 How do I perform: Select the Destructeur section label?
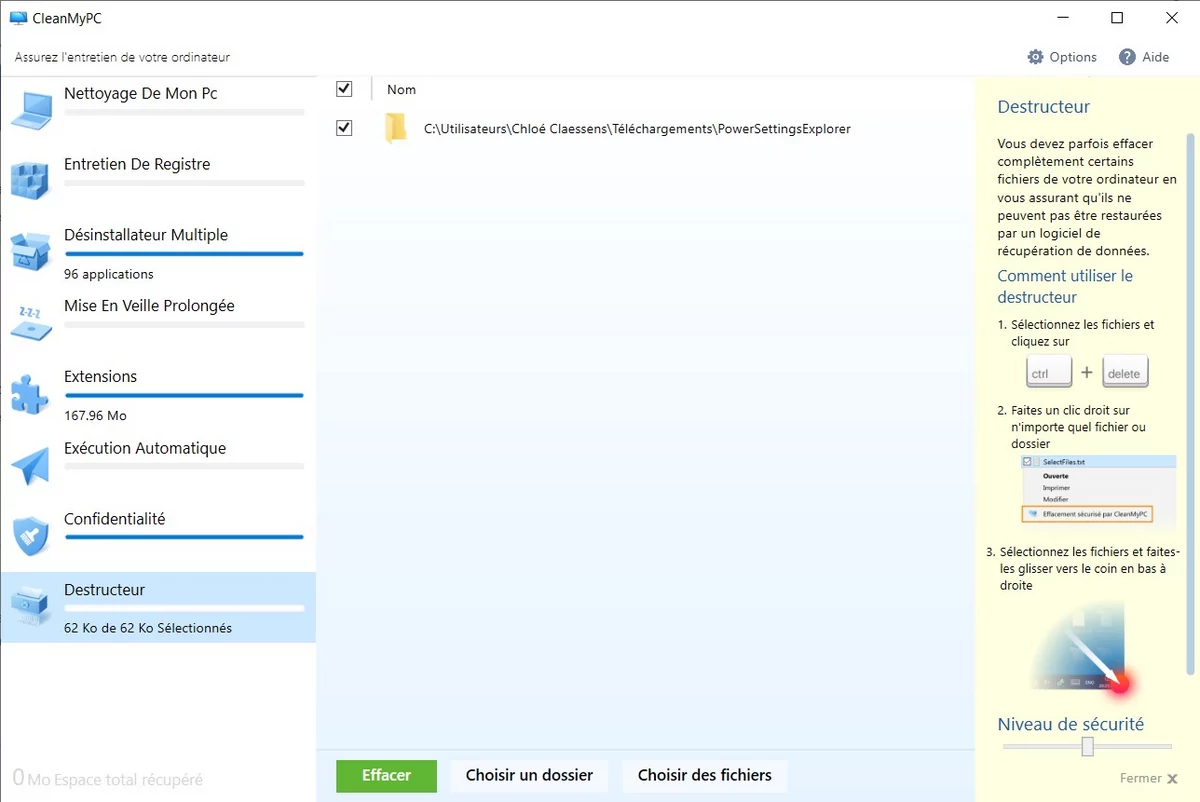[x=104, y=590]
